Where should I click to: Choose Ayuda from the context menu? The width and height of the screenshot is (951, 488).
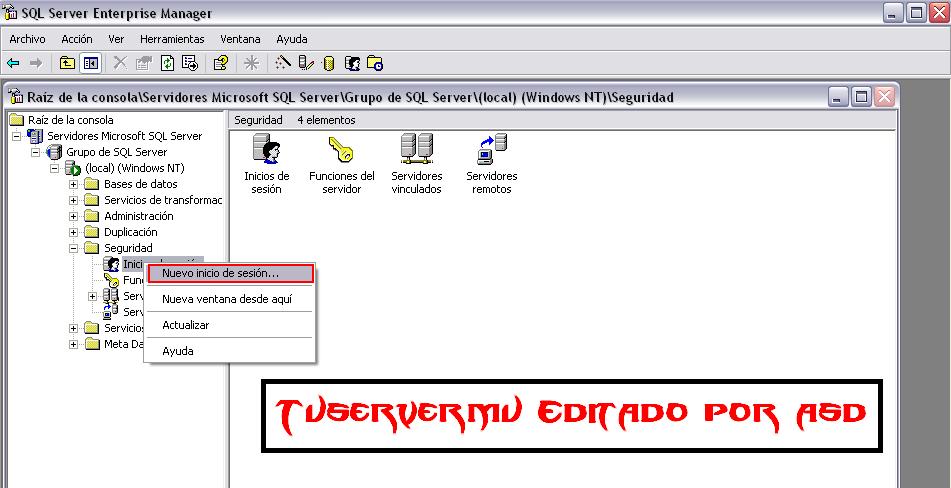[x=229, y=351]
